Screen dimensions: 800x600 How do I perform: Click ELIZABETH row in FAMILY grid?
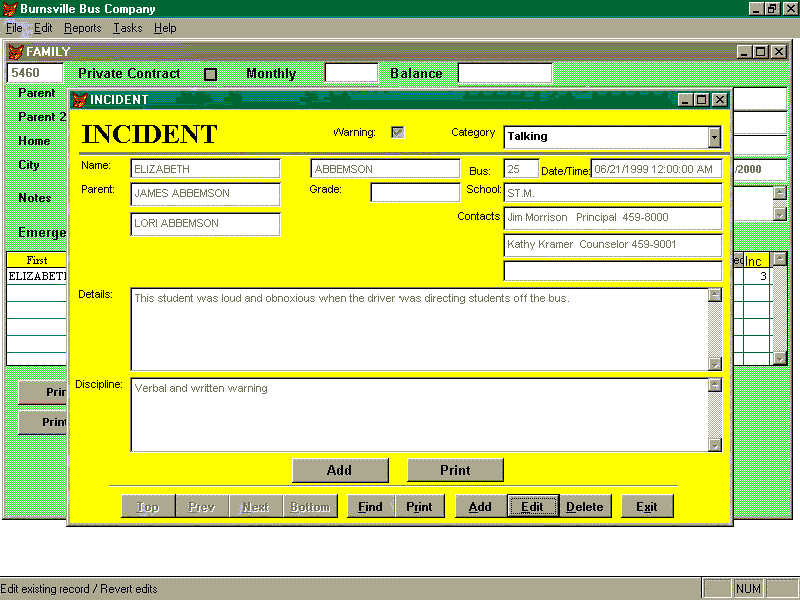click(37, 276)
